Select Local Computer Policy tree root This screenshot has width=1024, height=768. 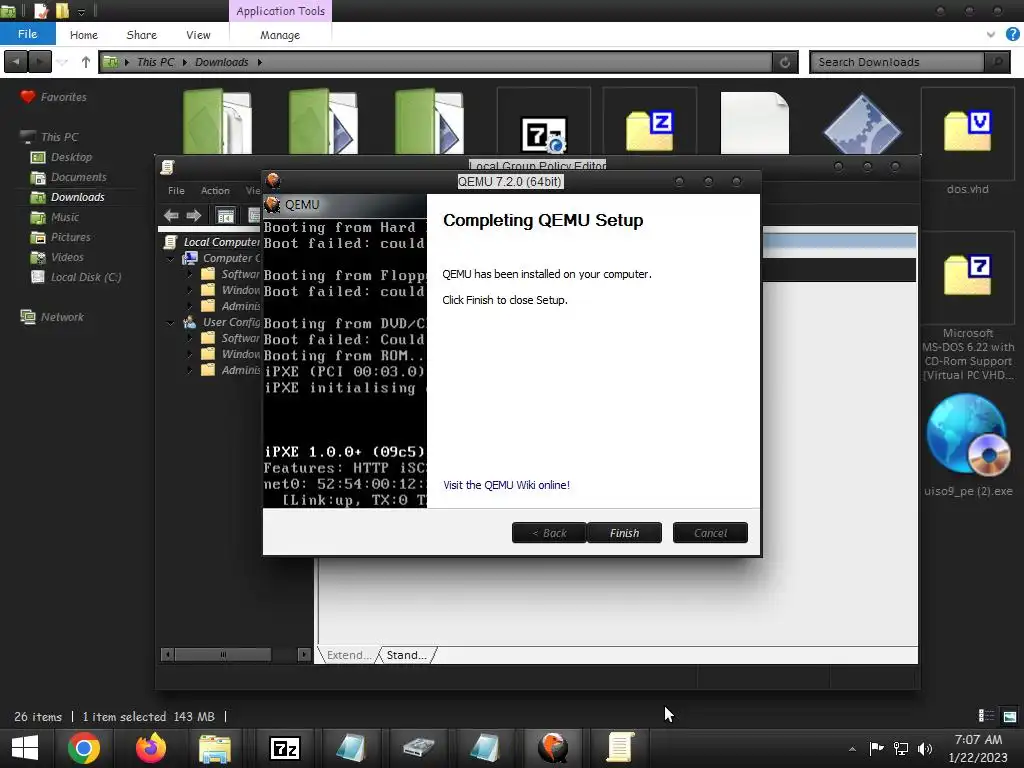click(x=213, y=242)
